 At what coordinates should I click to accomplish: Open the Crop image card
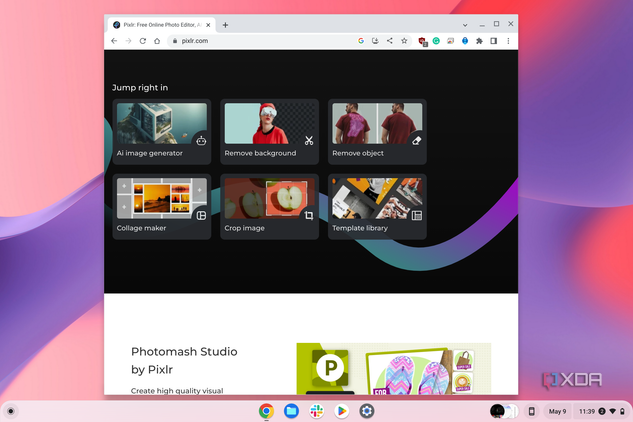click(270, 207)
